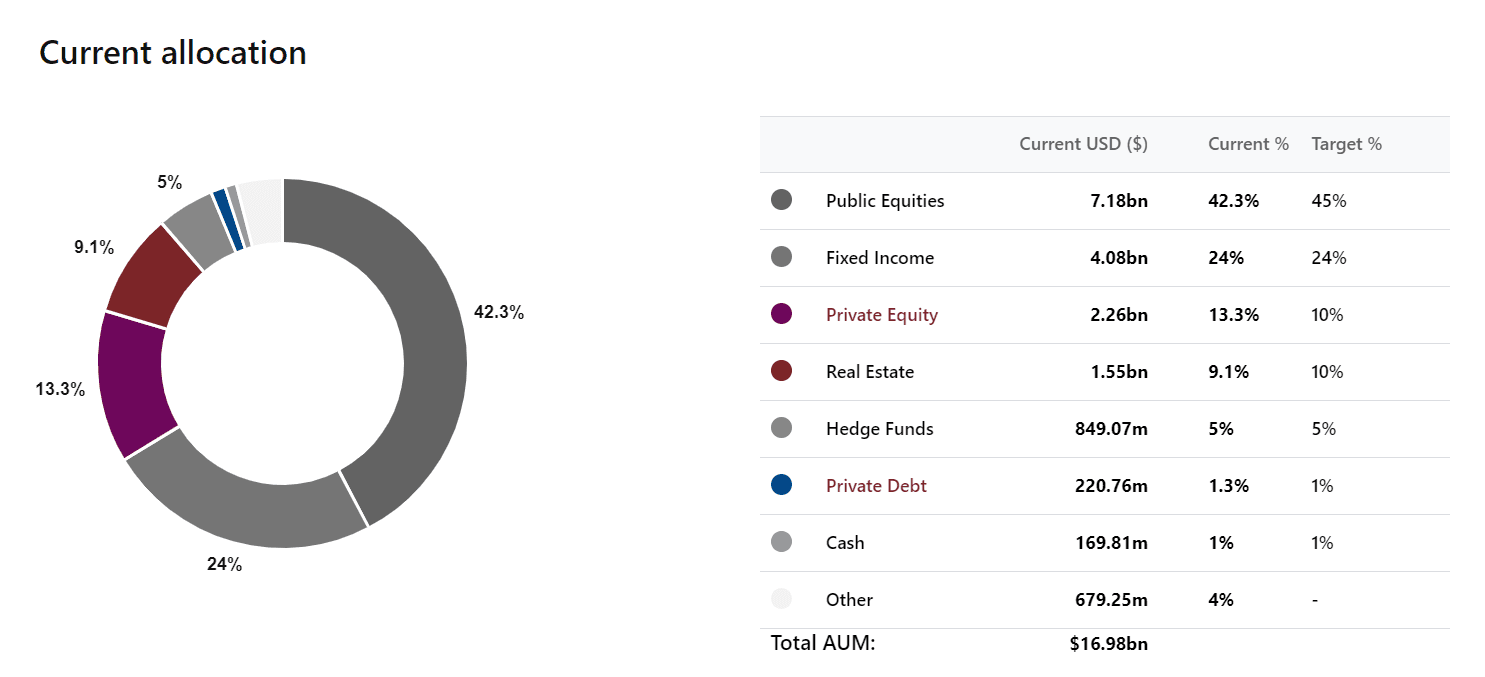
Task: Click the Current USD ($) column header
Action: coord(1083,144)
